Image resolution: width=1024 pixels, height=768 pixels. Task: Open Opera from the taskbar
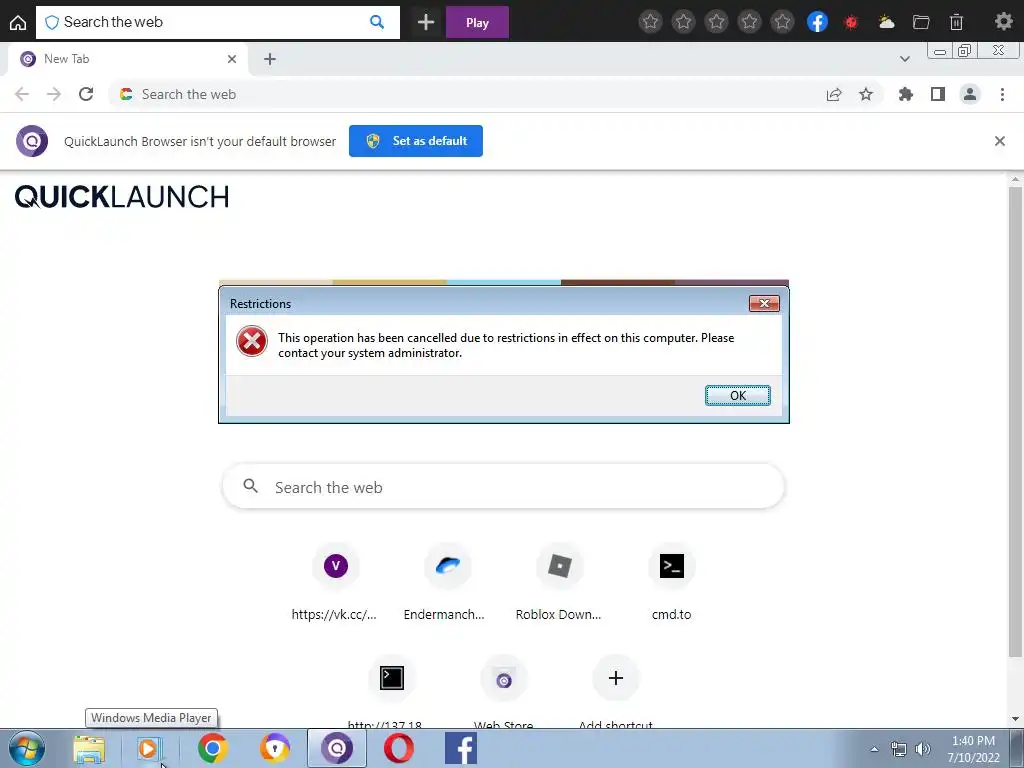tap(399, 749)
